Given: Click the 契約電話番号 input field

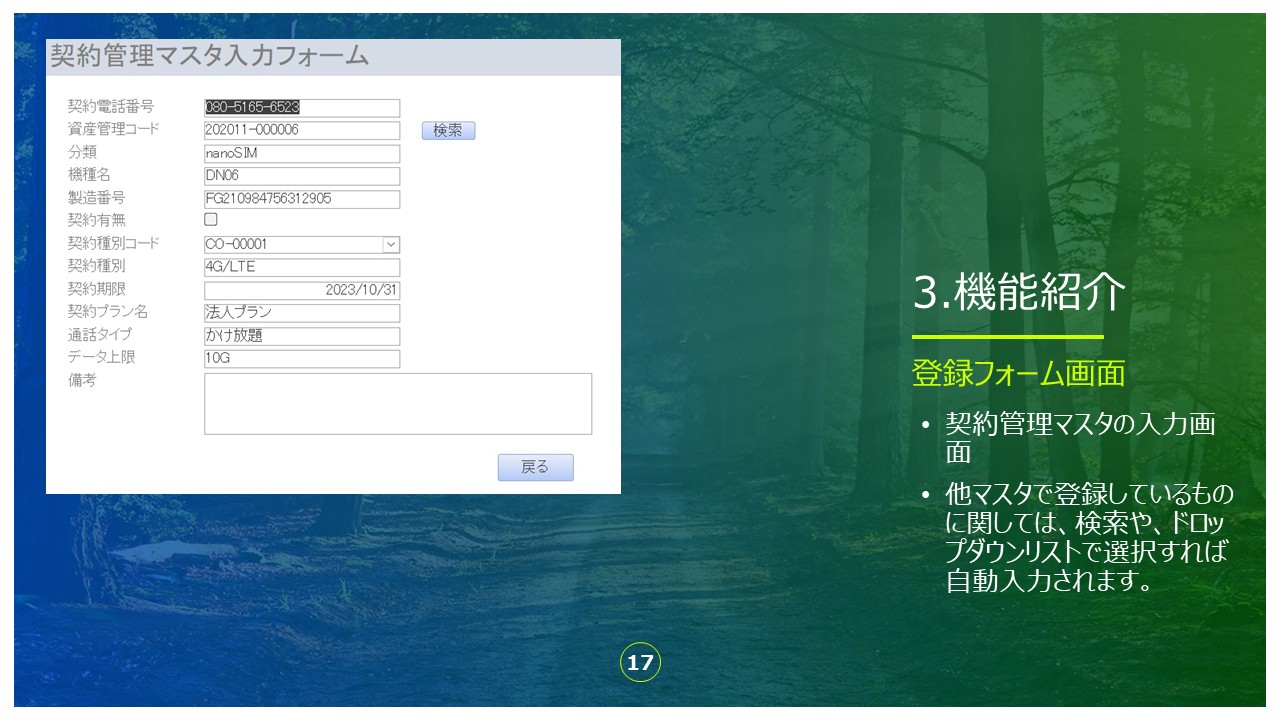Looking at the screenshot, I should tap(301, 108).
